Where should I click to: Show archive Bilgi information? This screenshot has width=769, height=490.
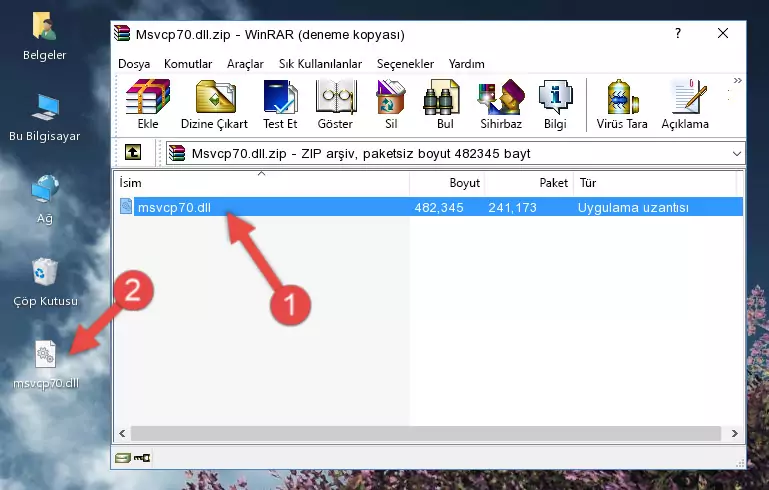pos(555,104)
